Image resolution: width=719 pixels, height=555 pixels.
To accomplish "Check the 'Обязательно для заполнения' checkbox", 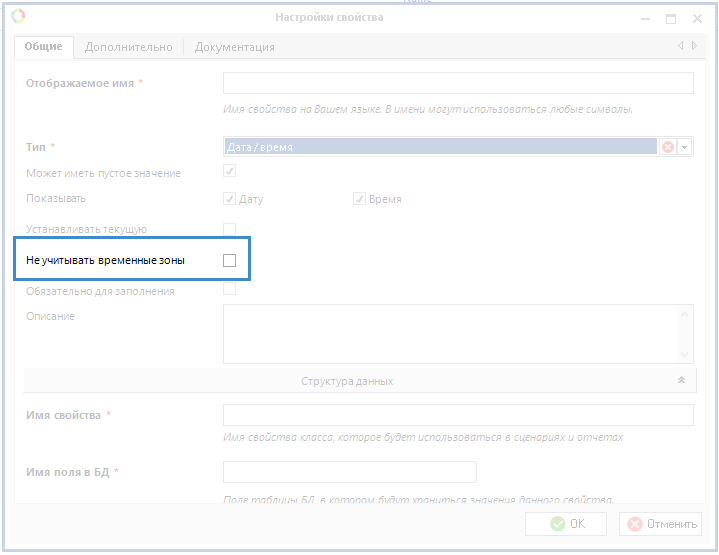I will pos(229,290).
